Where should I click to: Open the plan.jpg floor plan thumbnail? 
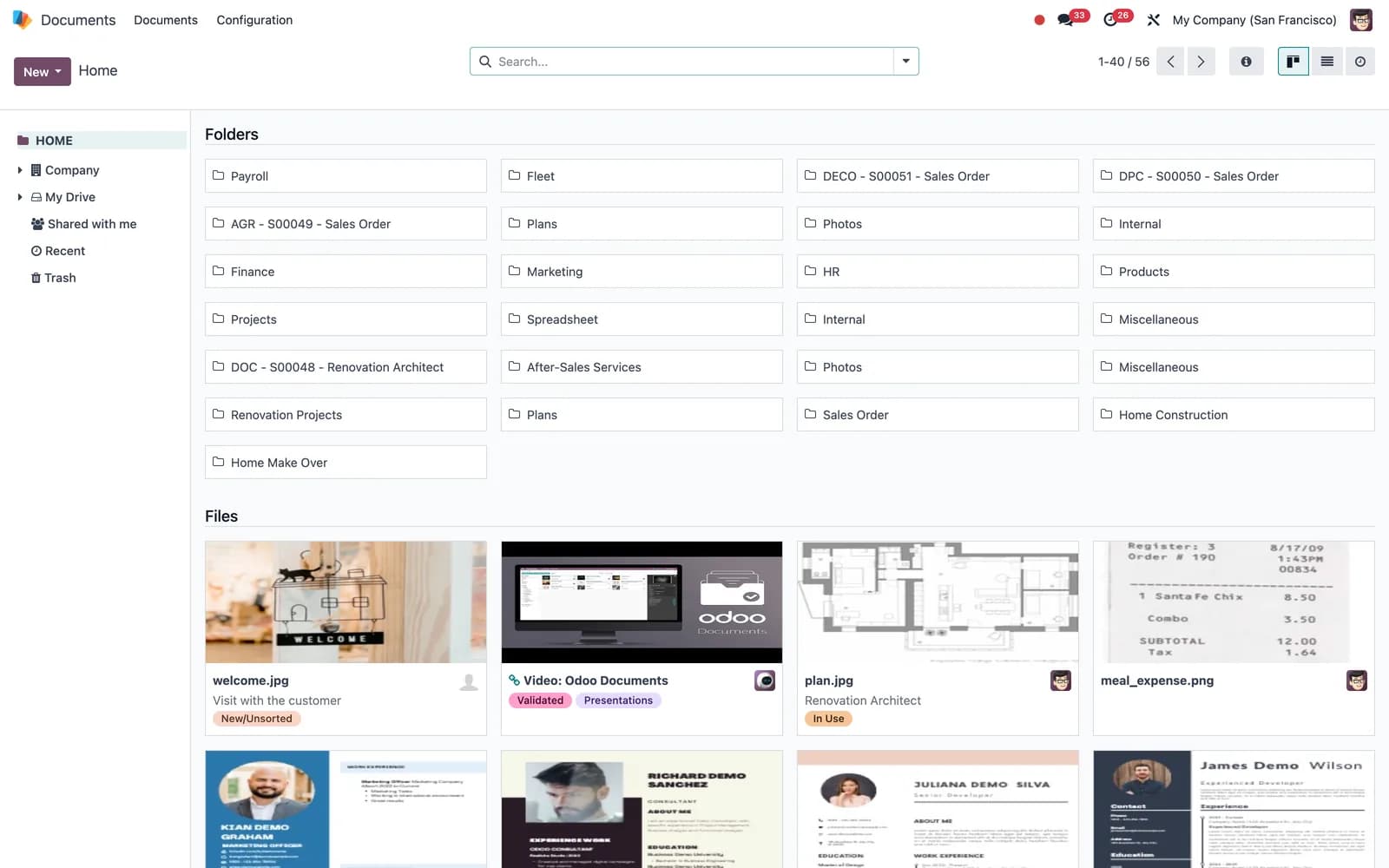point(938,602)
